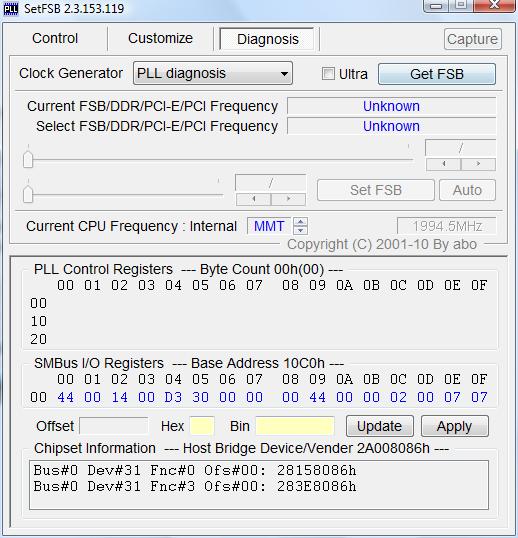Click the lower slider's right arrow stepper

(288, 199)
